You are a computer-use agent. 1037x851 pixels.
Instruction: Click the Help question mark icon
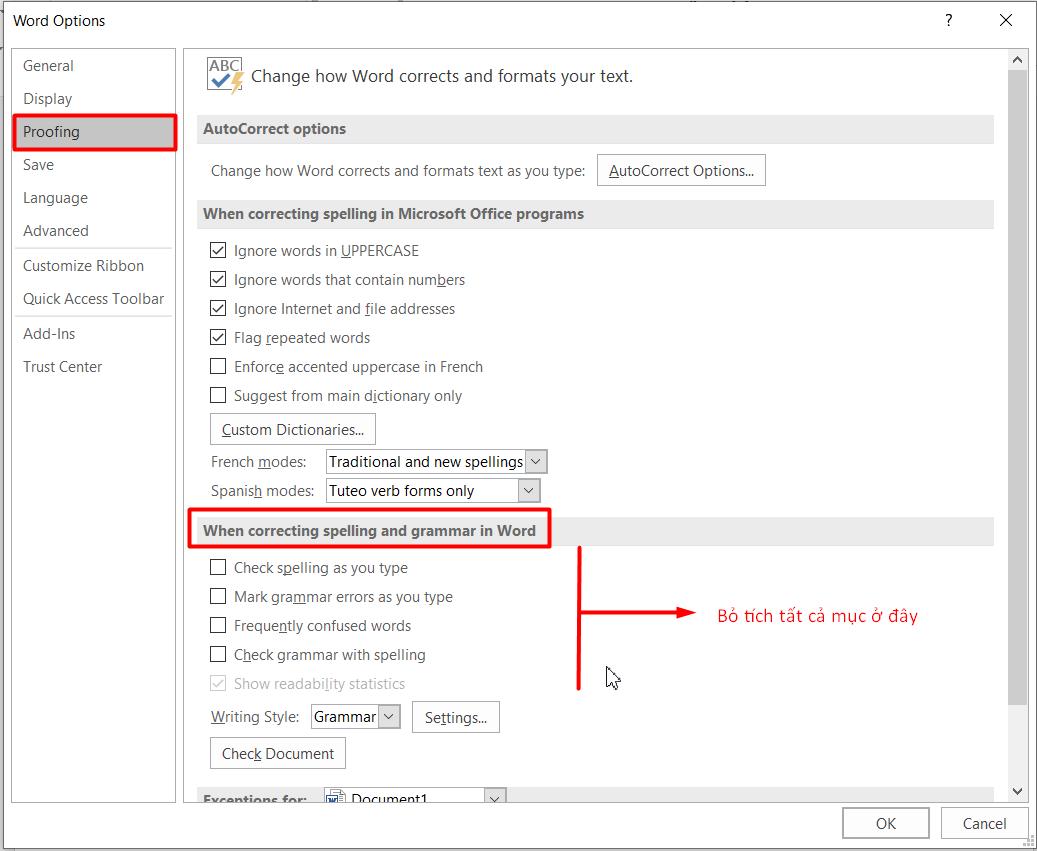(949, 21)
